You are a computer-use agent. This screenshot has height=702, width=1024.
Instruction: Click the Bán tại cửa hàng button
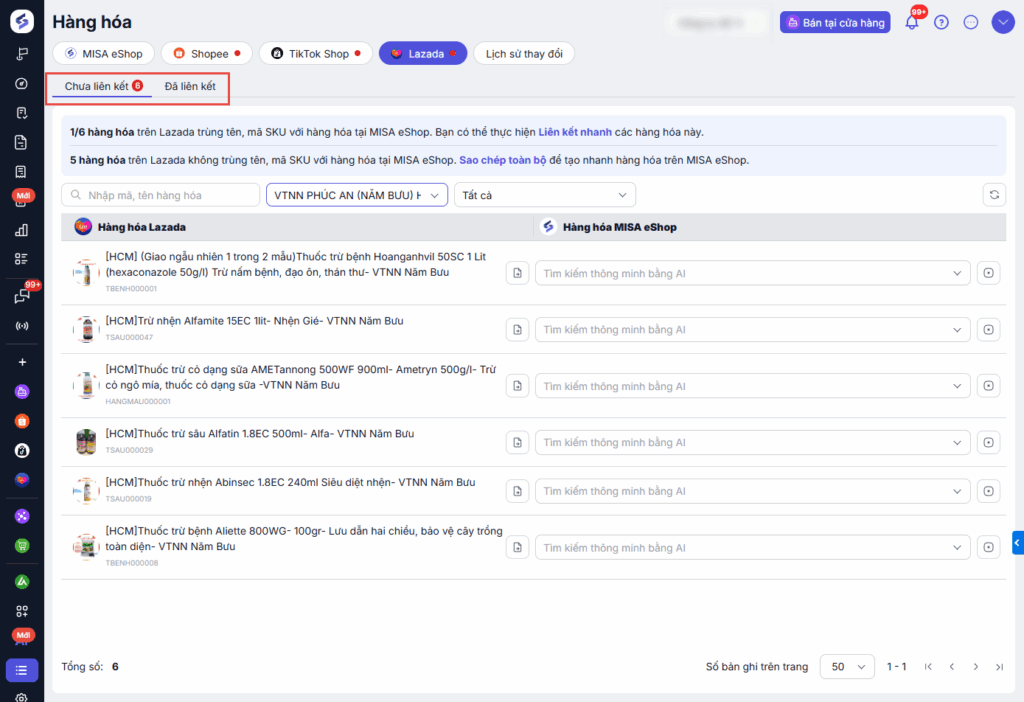(x=835, y=22)
